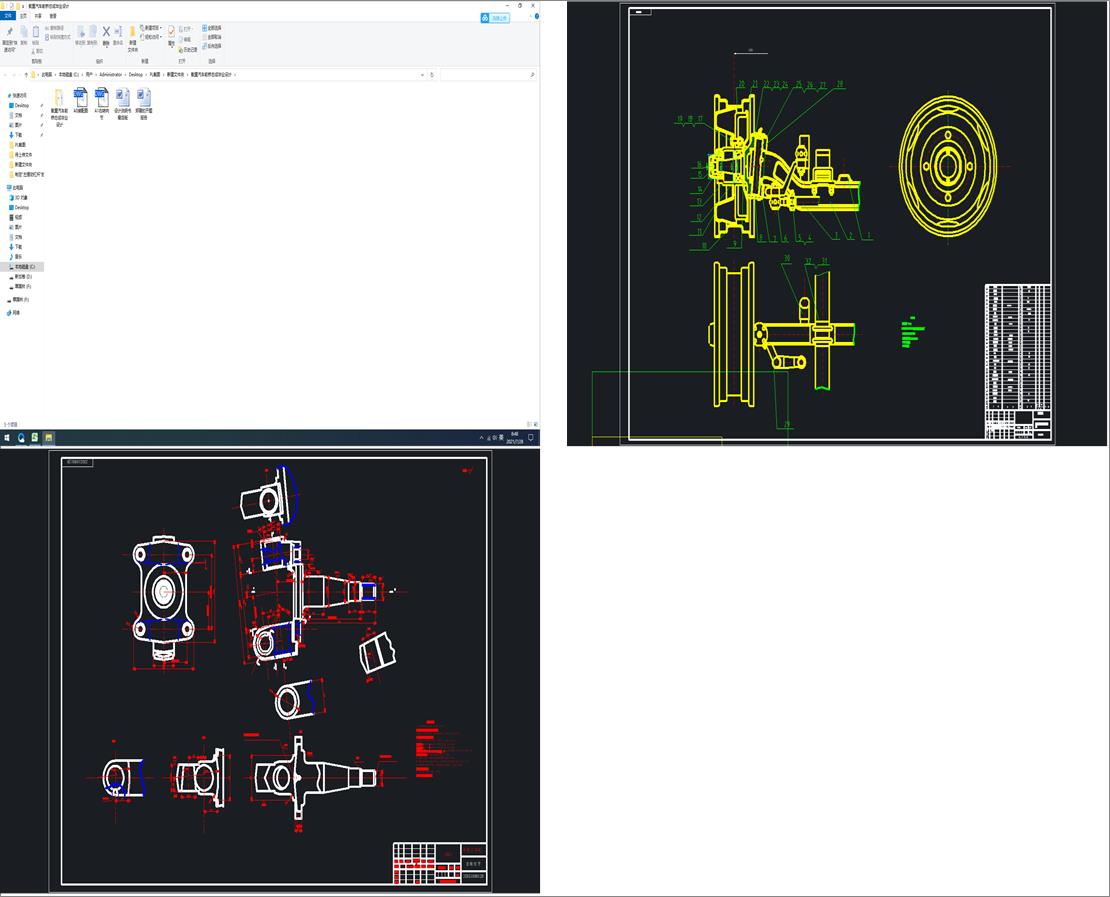Select the last Word document in the file list
The height and width of the screenshot is (897, 1110).
pos(144,103)
